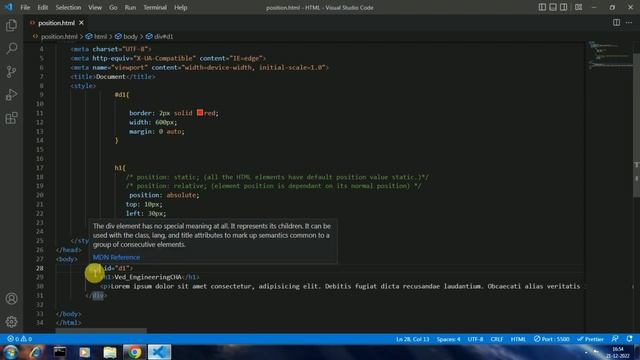Click line number 17 in the gutter
The image size is (640, 360).
click(40, 168)
